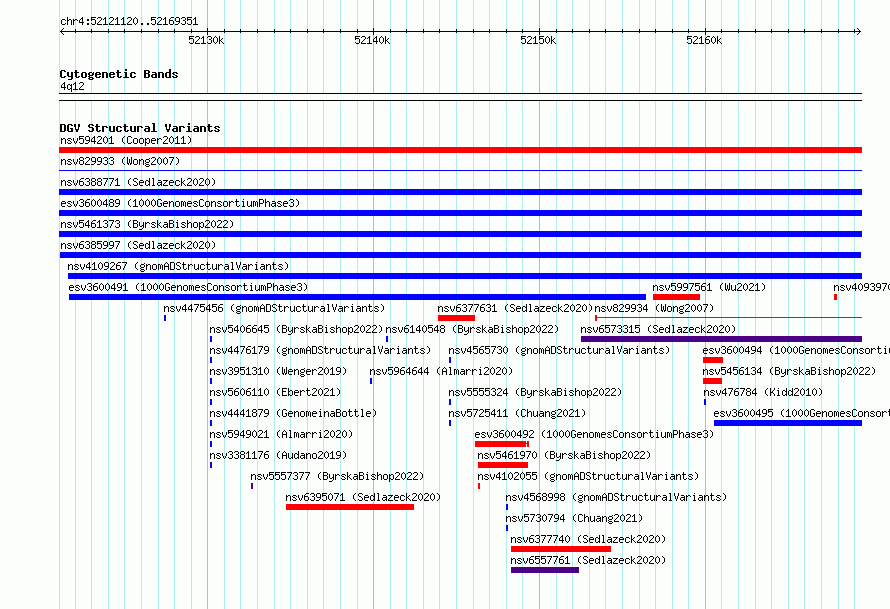Open nsv5997561 (Wu2021) variant label
Image resolution: width=890 pixels, height=609 pixels.
click(709, 287)
